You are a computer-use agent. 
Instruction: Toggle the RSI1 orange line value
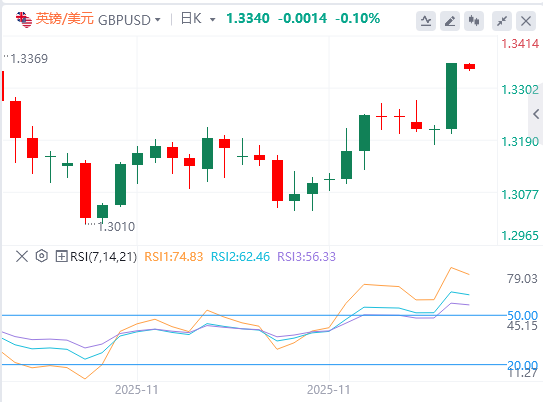(x=173, y=257)
